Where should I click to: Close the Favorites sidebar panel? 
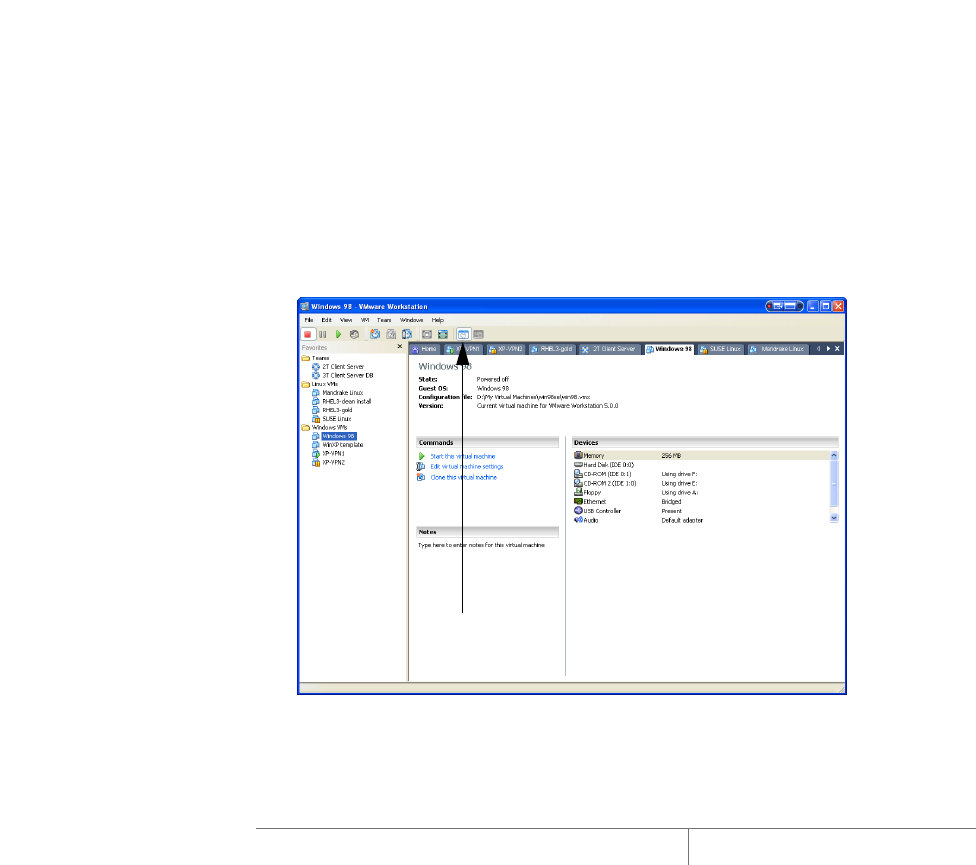pos(400,347)
